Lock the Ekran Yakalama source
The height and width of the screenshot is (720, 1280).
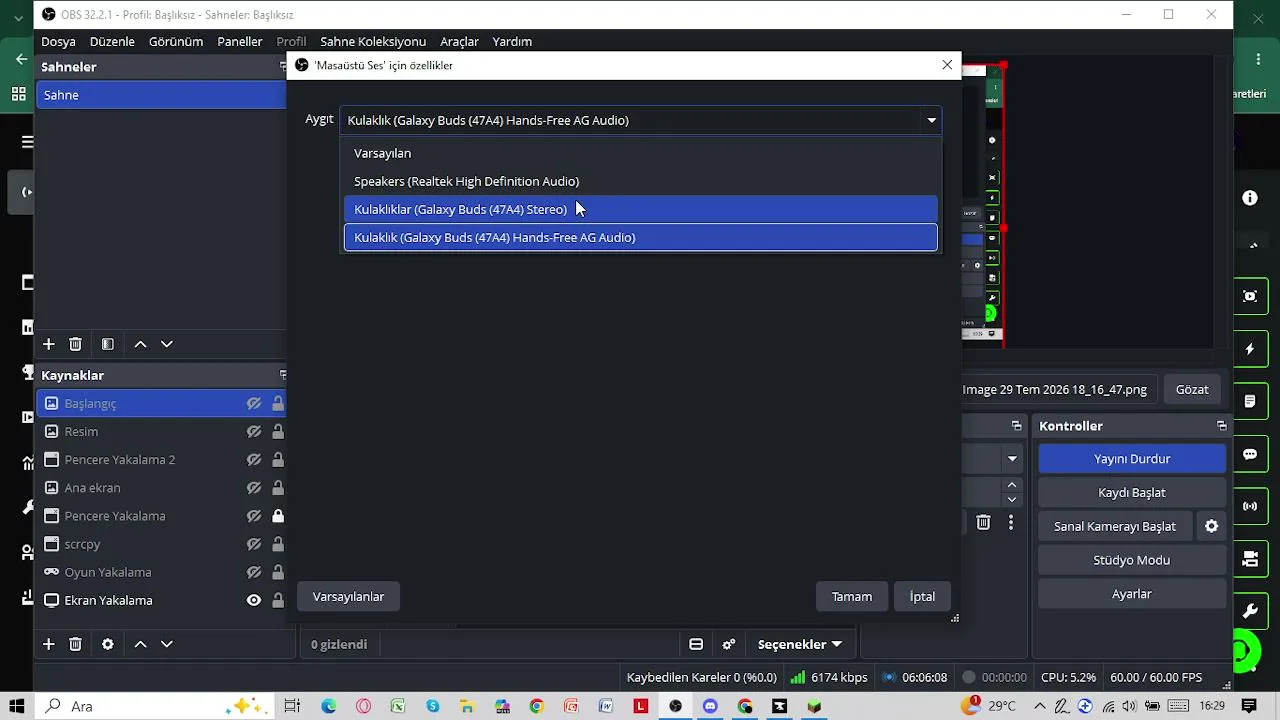click(x=278, y=600)
